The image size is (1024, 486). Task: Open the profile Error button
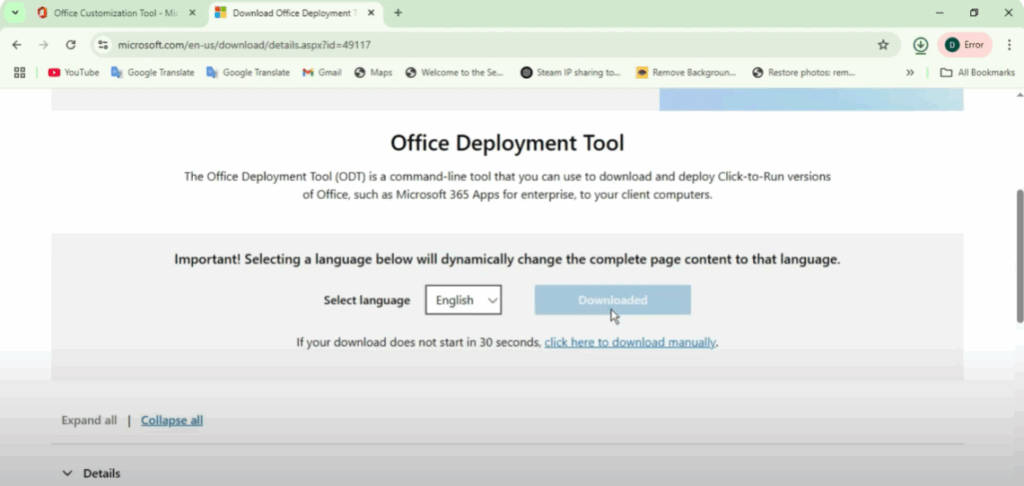tap(965, 45)
